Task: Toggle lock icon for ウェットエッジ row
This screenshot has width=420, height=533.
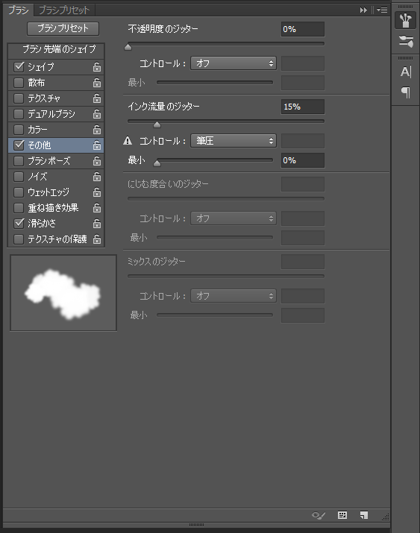Action: pos(97,192)
